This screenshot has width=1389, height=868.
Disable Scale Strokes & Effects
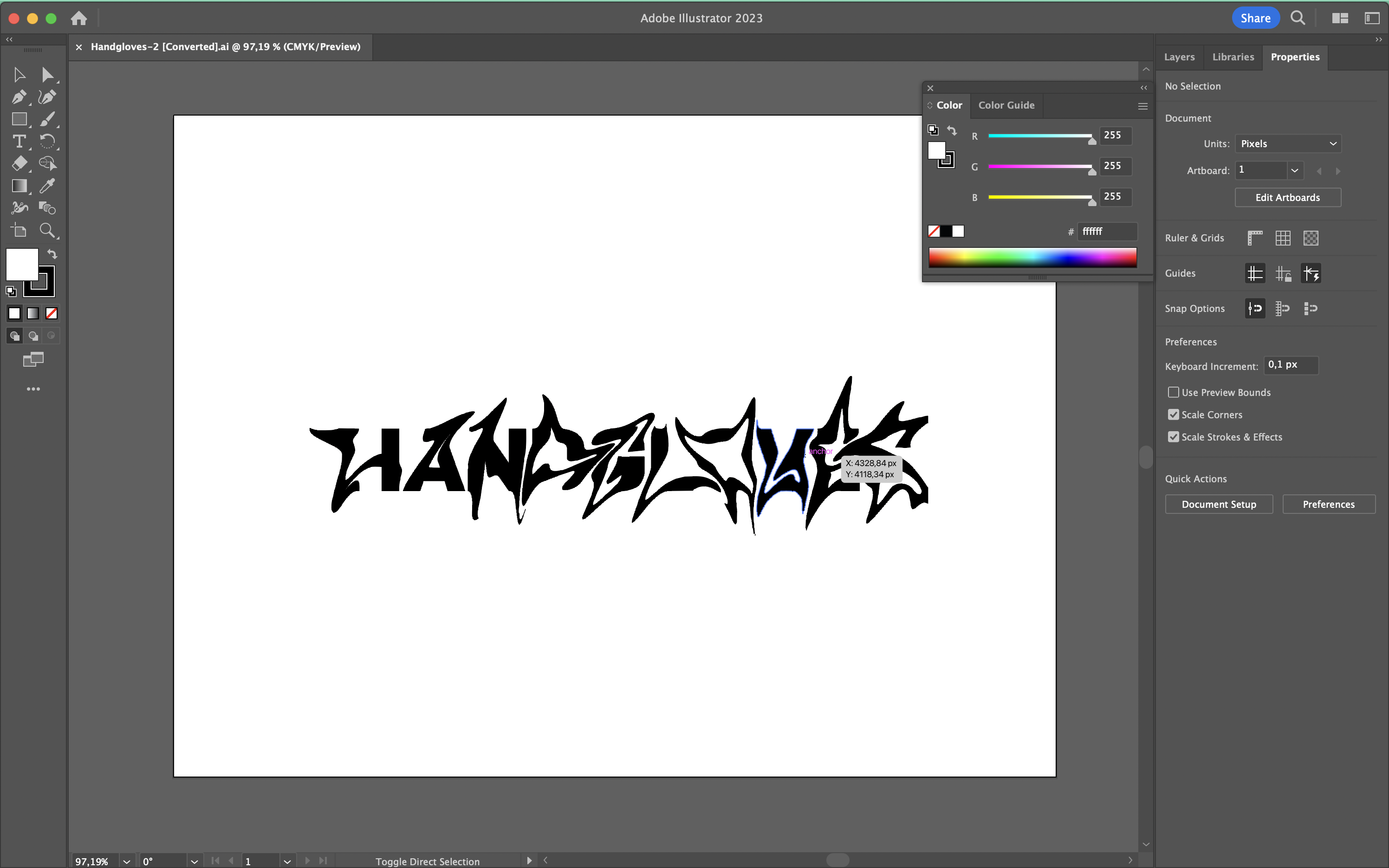(x=1173, y=437)
